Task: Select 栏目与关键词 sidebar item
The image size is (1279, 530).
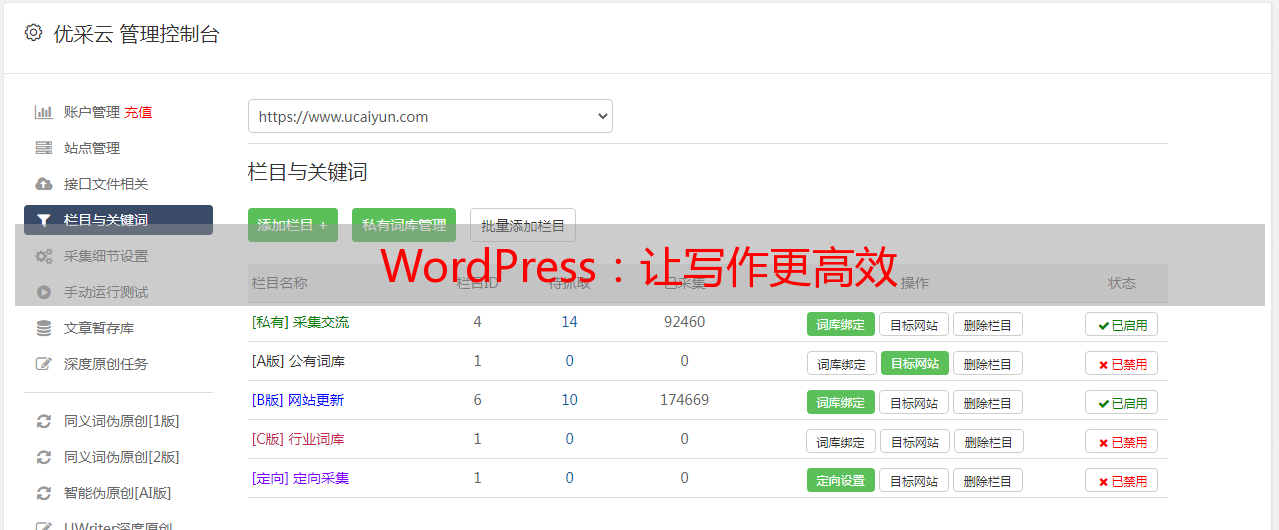Action: [x=118, y=220]
